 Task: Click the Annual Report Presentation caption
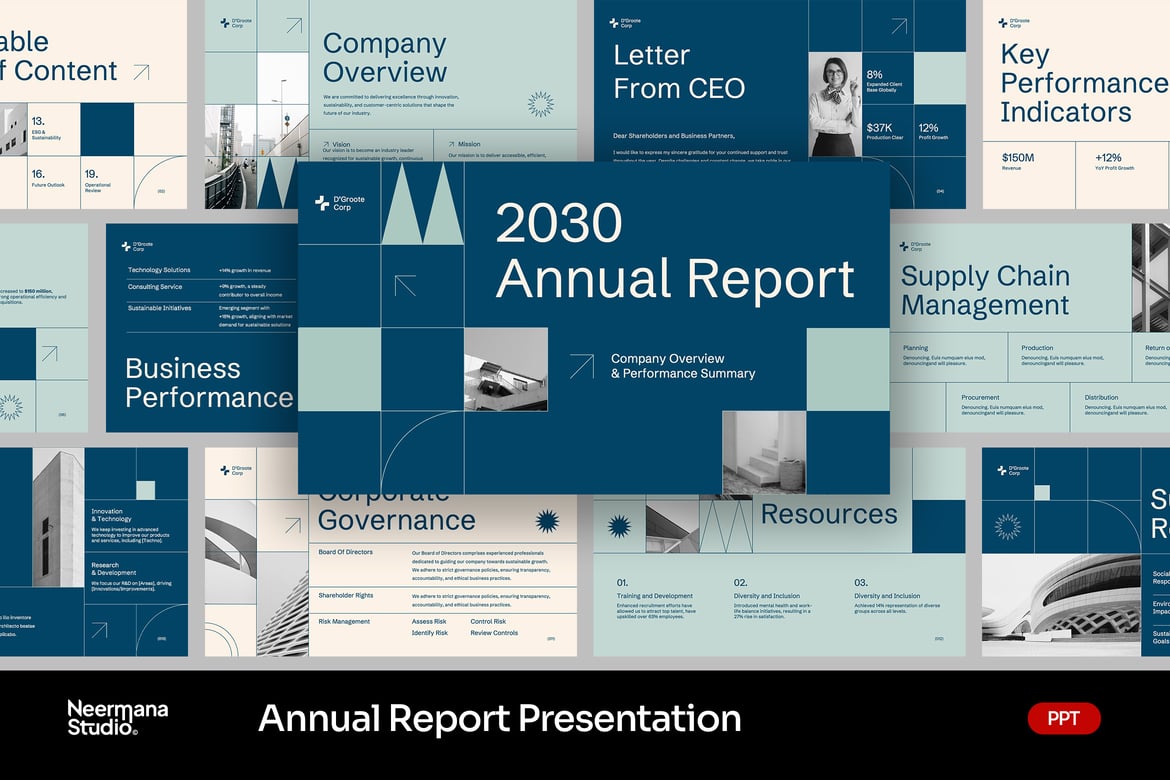(x=500, y=718)
